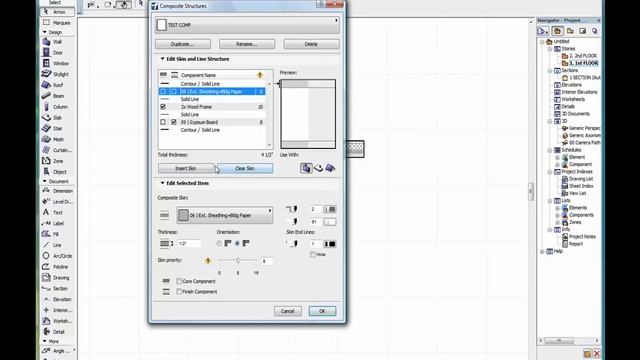Pick the Window tool
Viewport: 640px width, 360px height.
pyautogui.click(x=57, y=63)
